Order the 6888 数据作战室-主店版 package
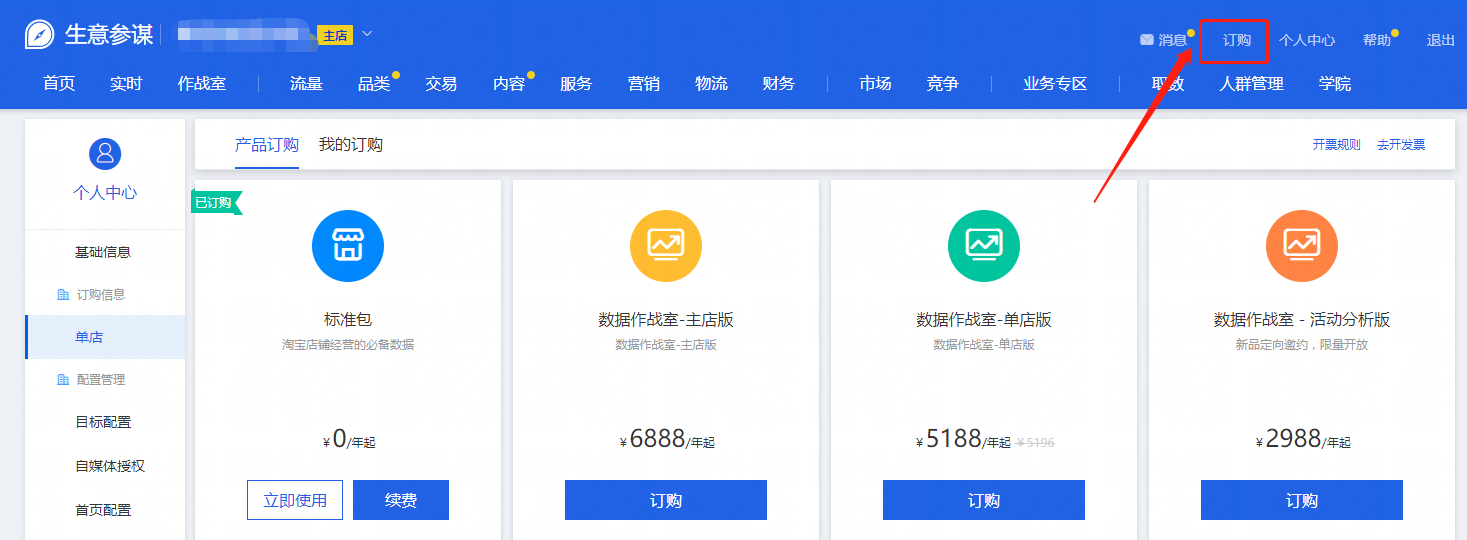The height and width of the screenshot is (540, 1467). (x=665, y=500)
